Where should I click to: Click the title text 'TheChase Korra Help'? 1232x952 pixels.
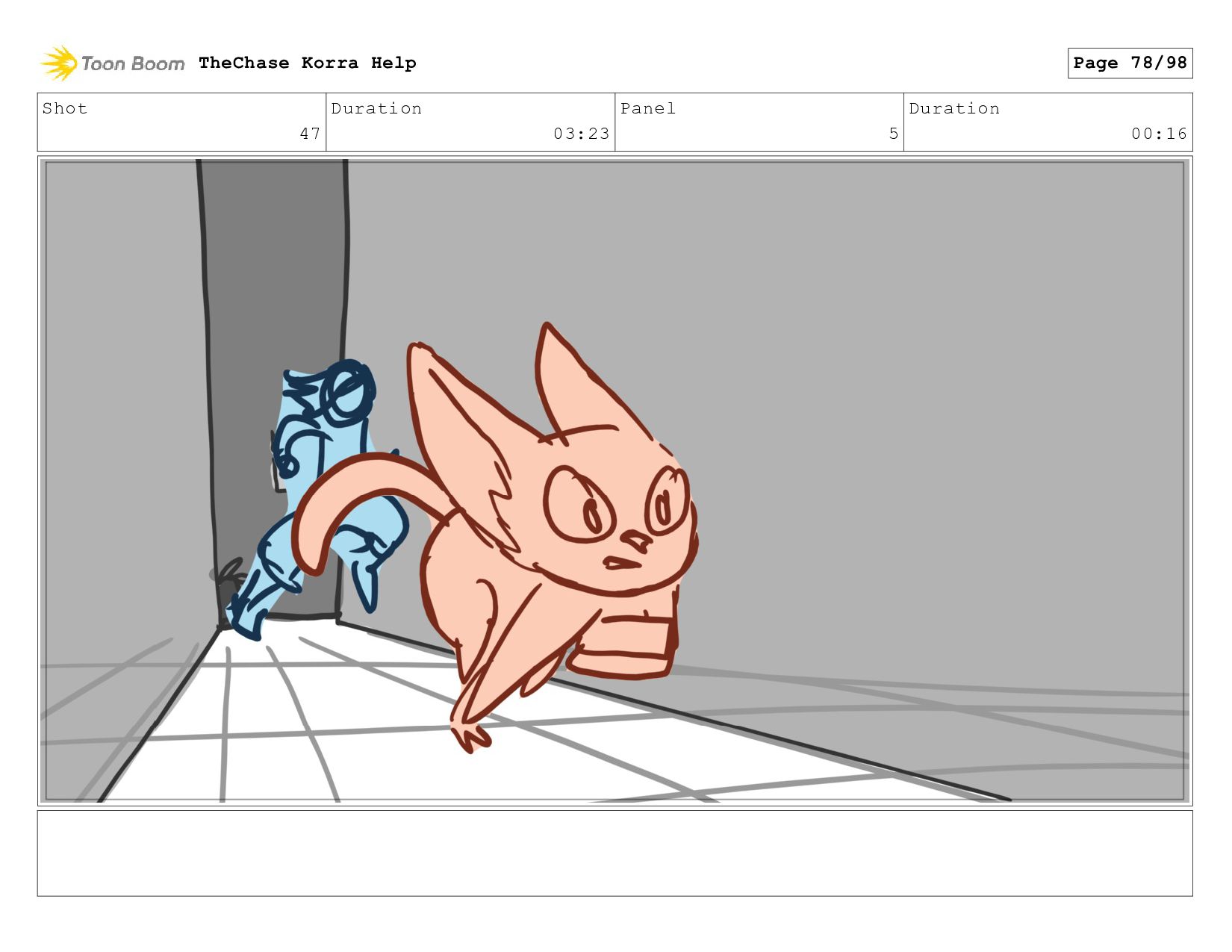pos(308,63)
